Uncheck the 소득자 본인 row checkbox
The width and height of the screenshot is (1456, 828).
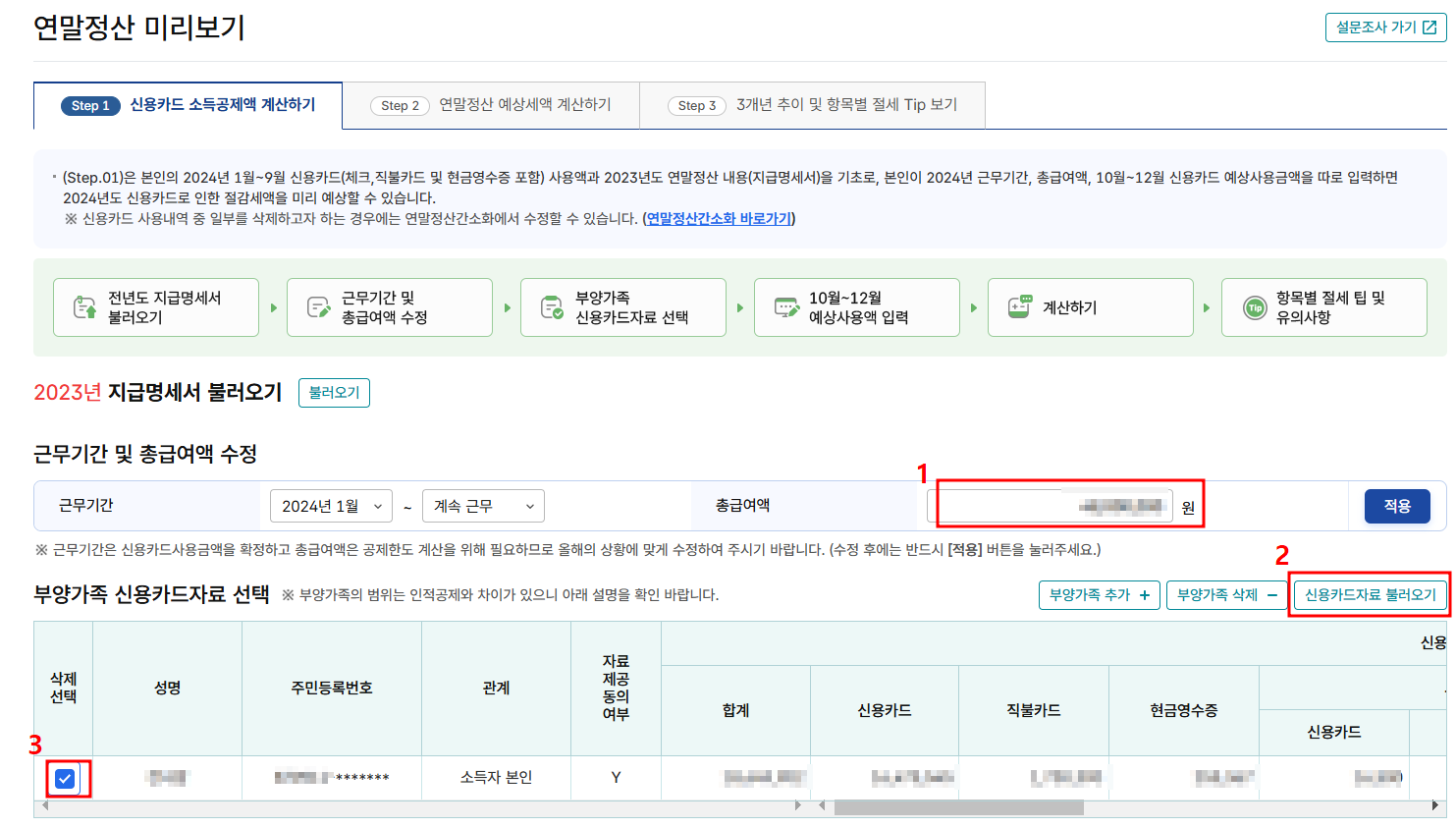tap(62, 778)
